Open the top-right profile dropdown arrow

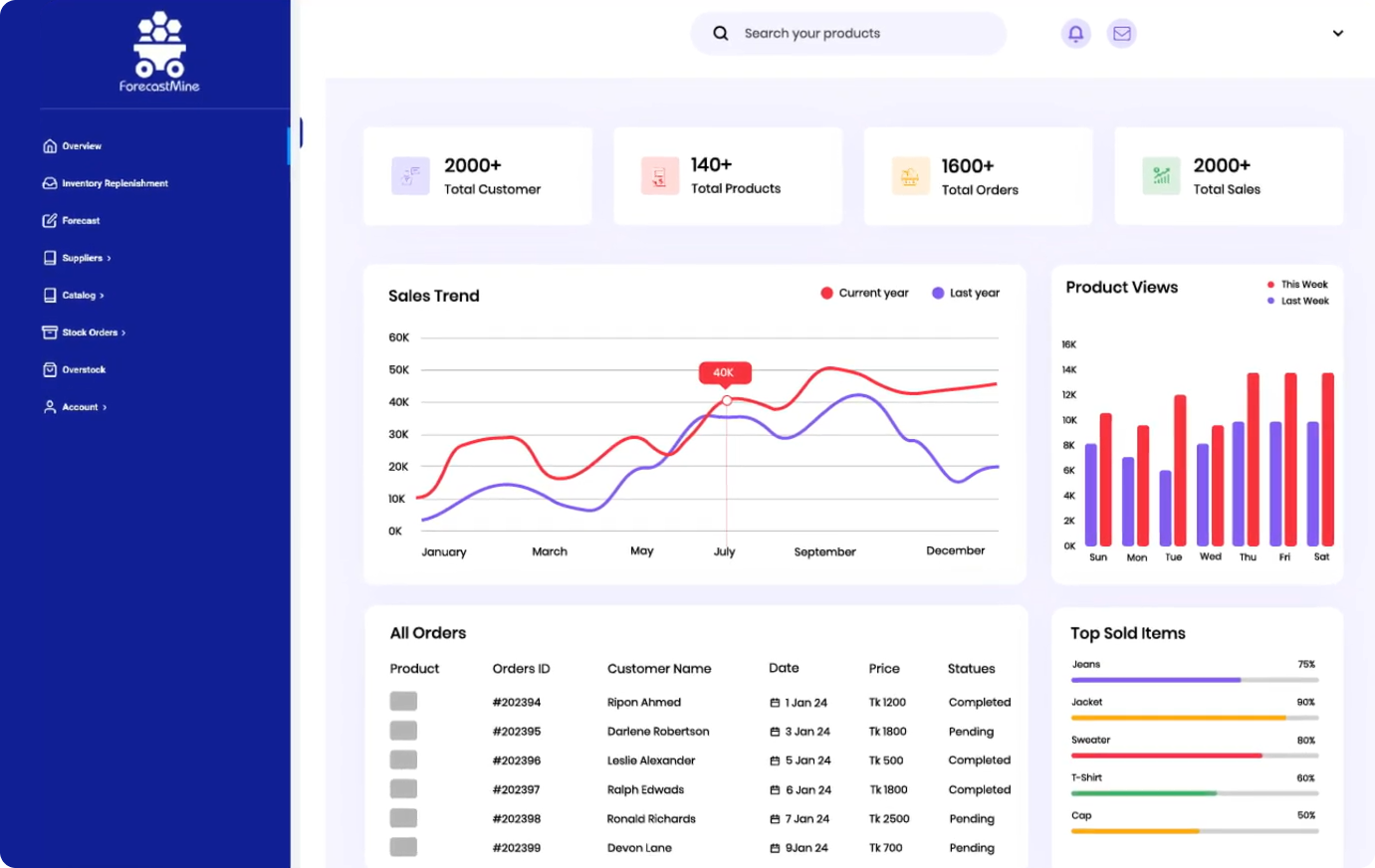tap(1337, 34)
